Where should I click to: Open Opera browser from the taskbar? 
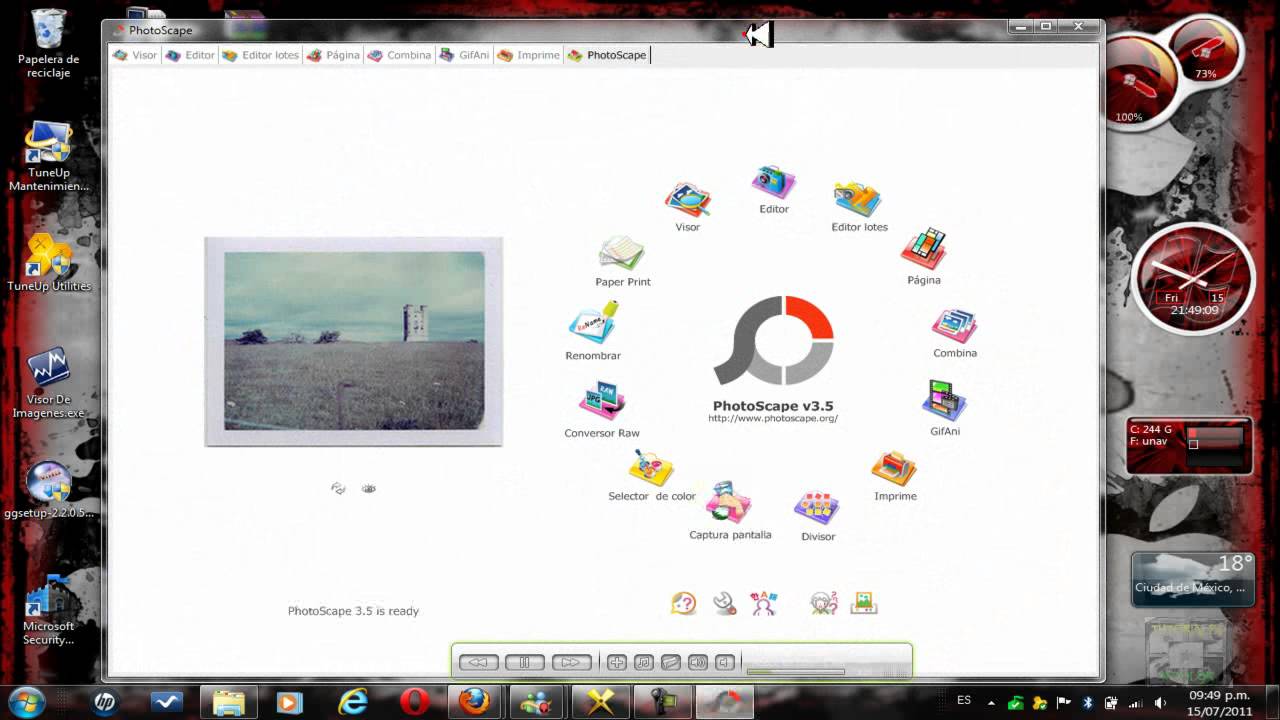414,703
